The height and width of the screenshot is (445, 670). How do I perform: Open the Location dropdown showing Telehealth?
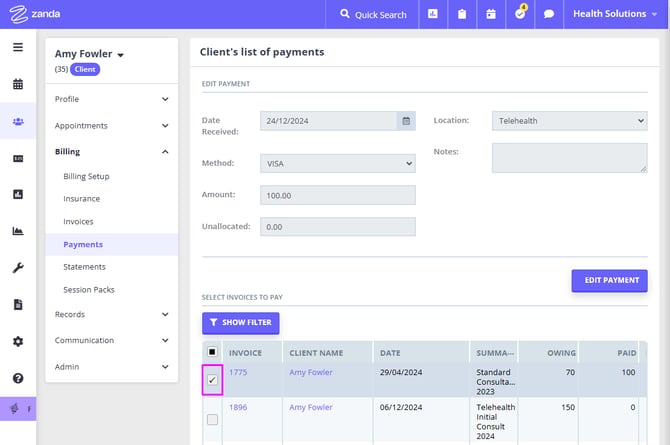(x=569, y=121)
